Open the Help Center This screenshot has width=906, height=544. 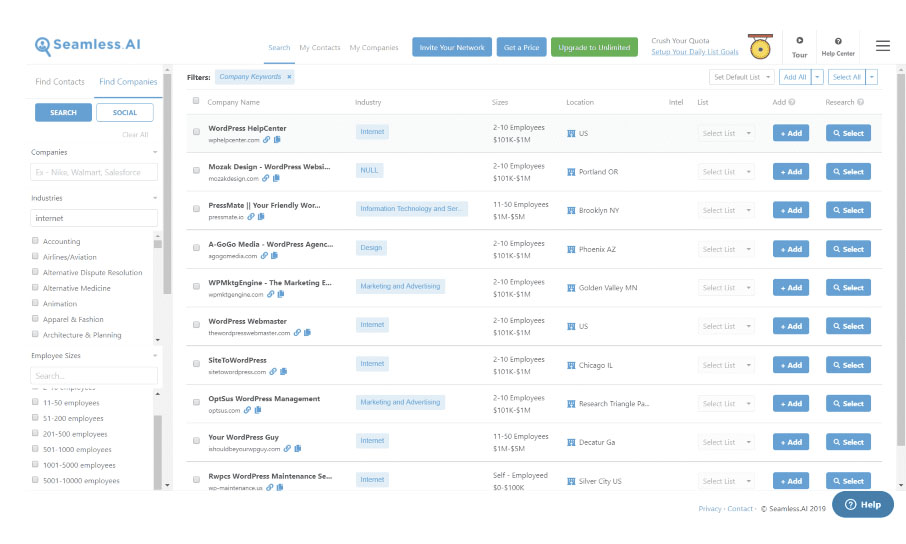point(838,47)
